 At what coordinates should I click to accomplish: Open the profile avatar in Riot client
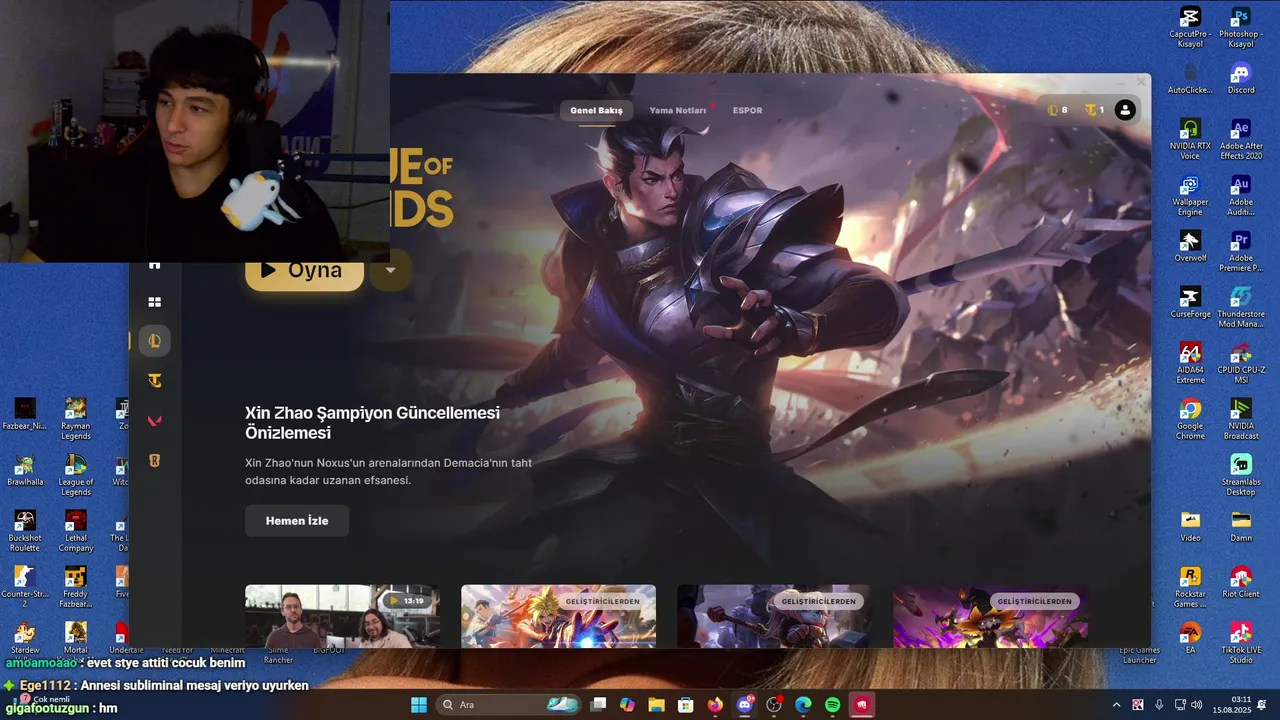coord(1125,110)
